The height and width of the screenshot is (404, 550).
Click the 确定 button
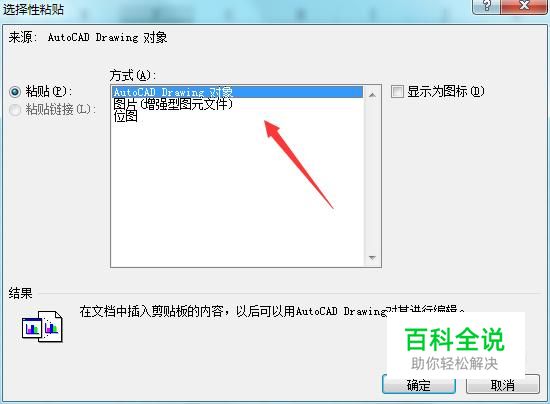coord(419,384)
